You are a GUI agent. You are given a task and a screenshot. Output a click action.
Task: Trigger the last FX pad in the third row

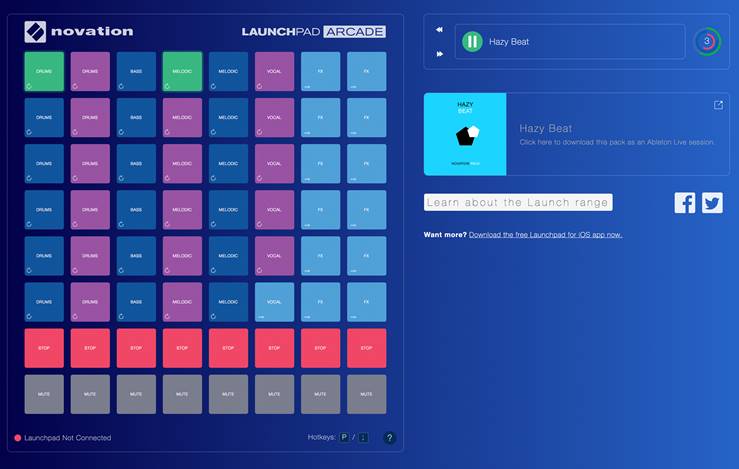(367, 164)
